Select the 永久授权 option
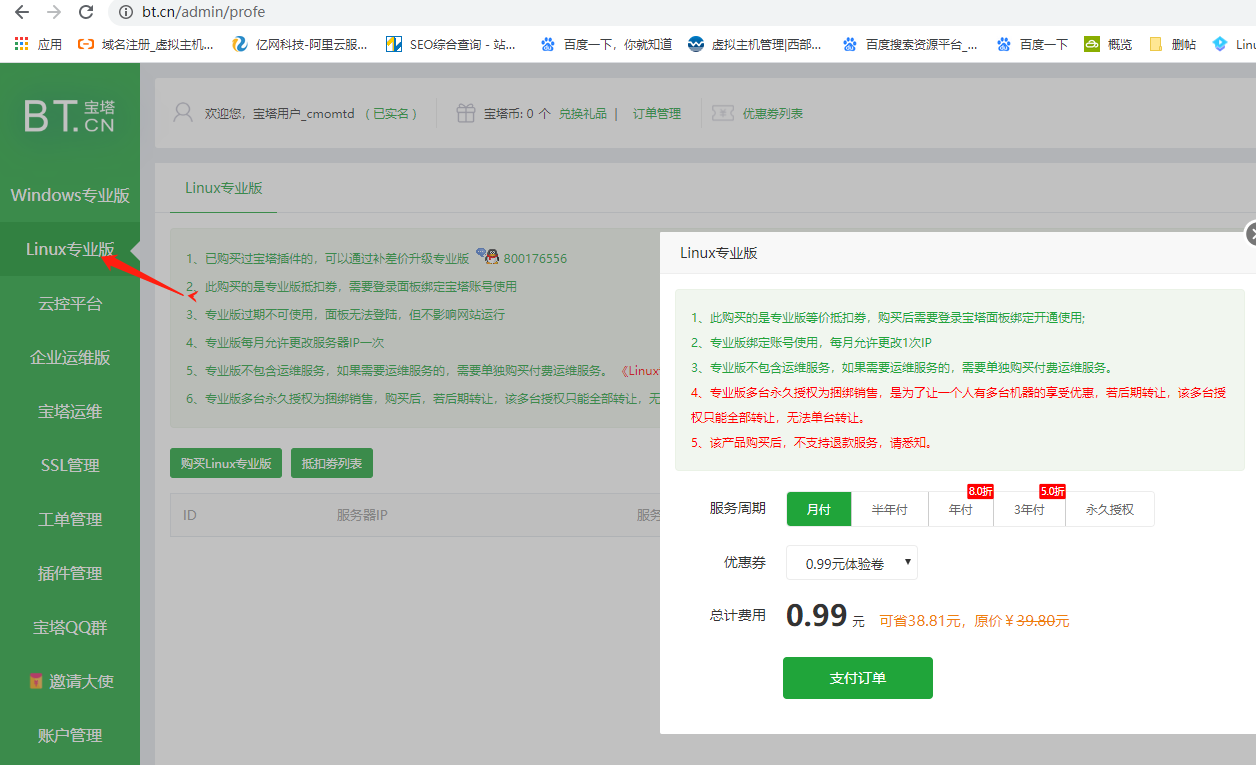Viewport: 1256px width, 765px height. tap(1110, 509)
